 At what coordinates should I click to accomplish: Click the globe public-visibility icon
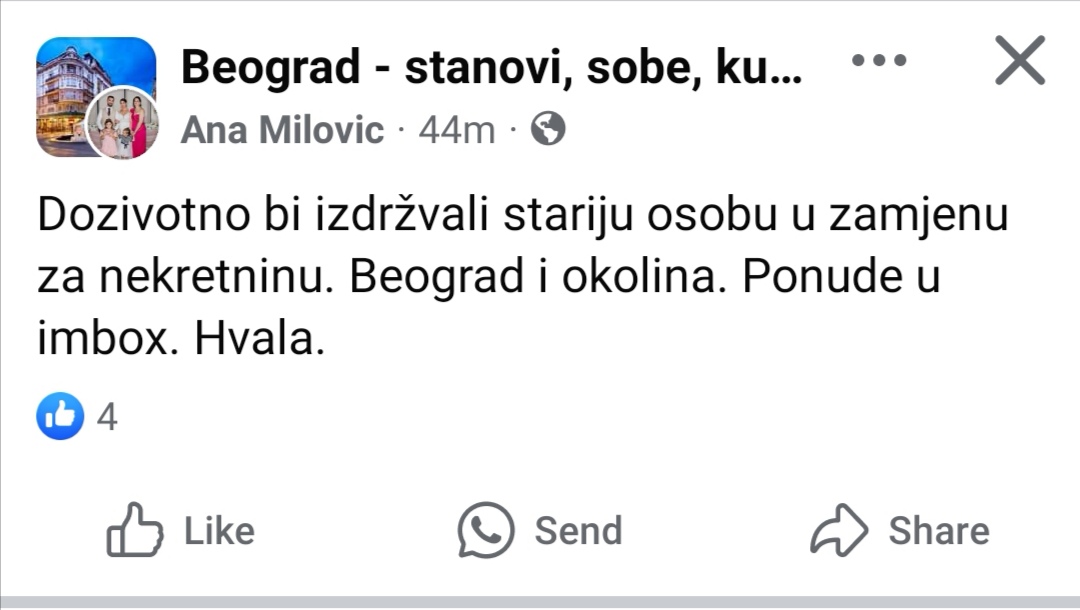pos(548,129)
